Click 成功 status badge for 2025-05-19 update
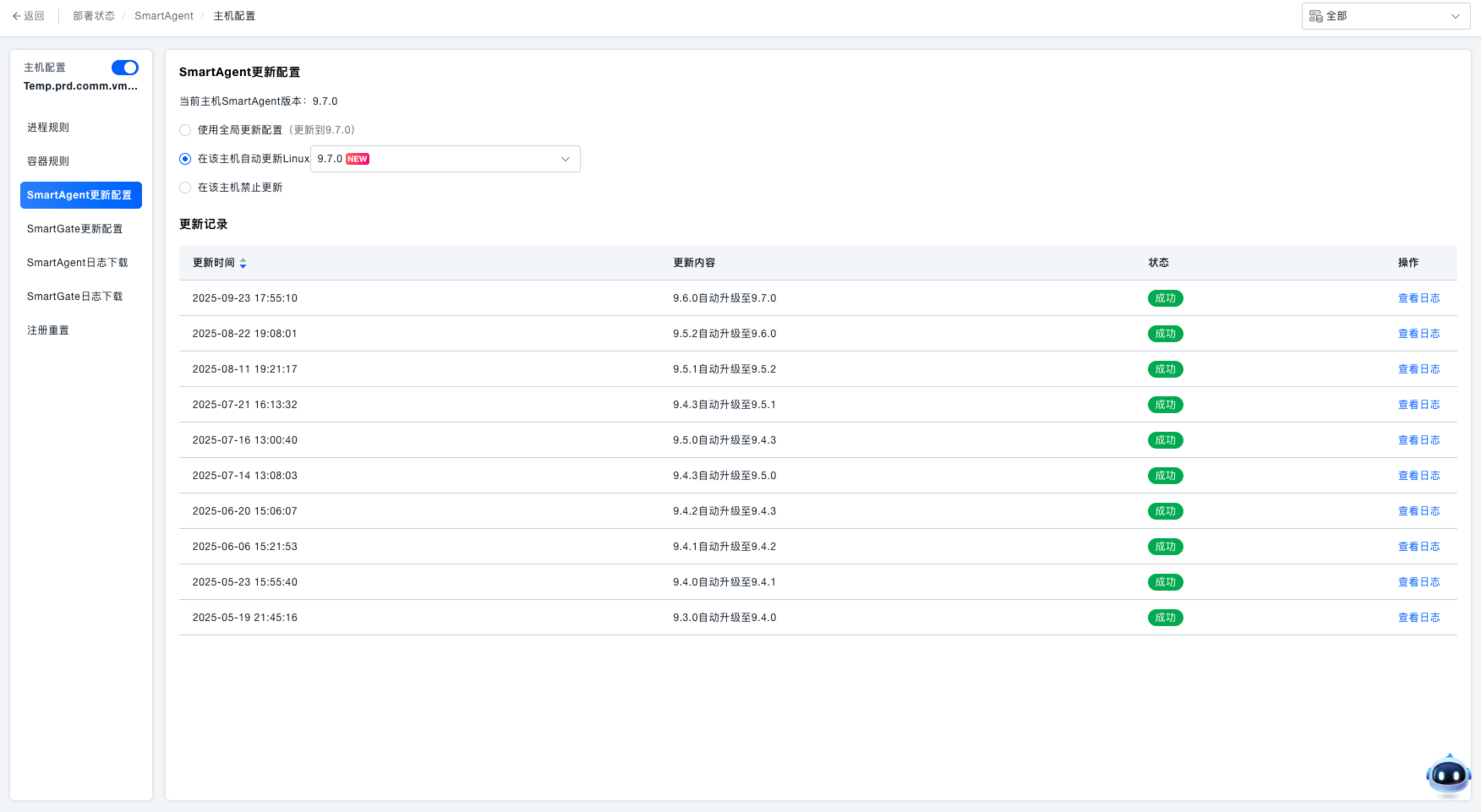The image size is (1481, 812). 1165,618
